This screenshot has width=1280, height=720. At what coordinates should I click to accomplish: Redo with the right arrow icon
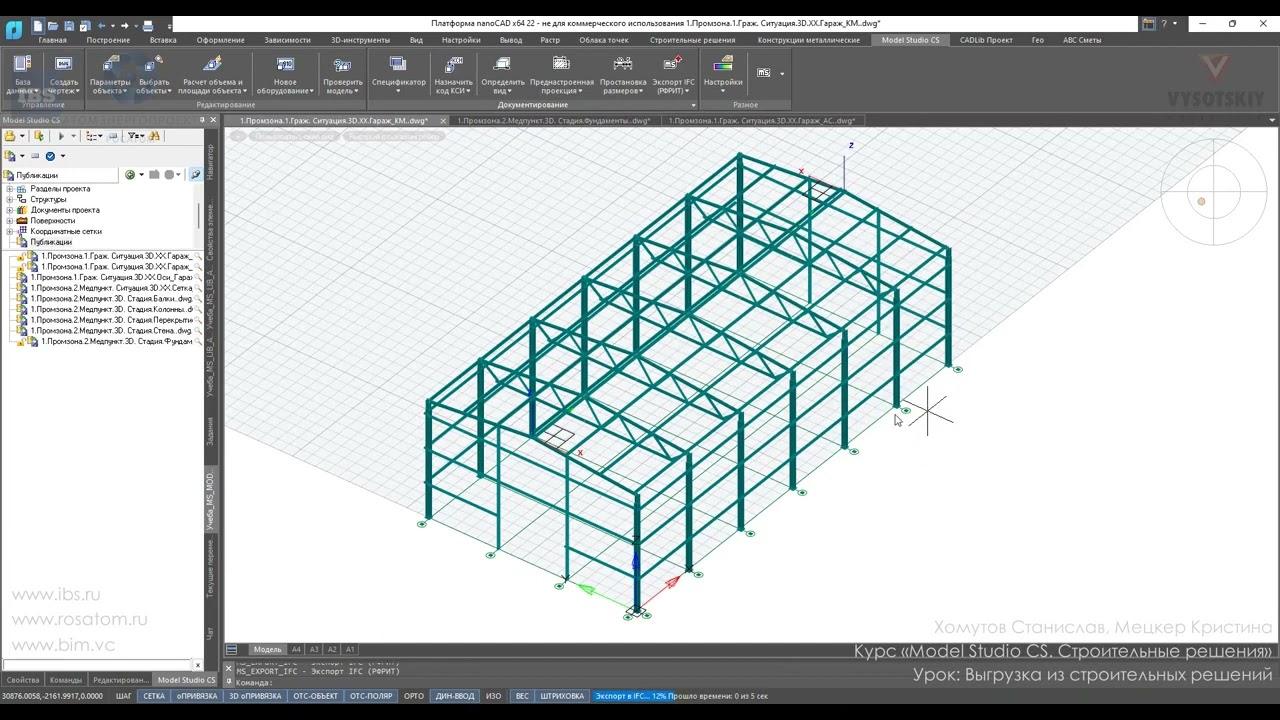pos(124,25)
